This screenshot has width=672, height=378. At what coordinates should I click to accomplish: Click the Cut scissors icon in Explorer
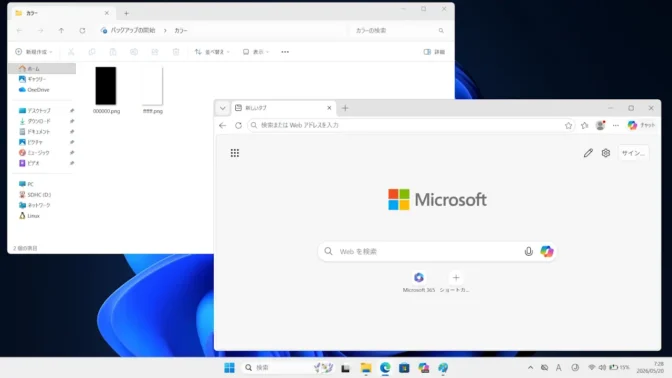71,52
